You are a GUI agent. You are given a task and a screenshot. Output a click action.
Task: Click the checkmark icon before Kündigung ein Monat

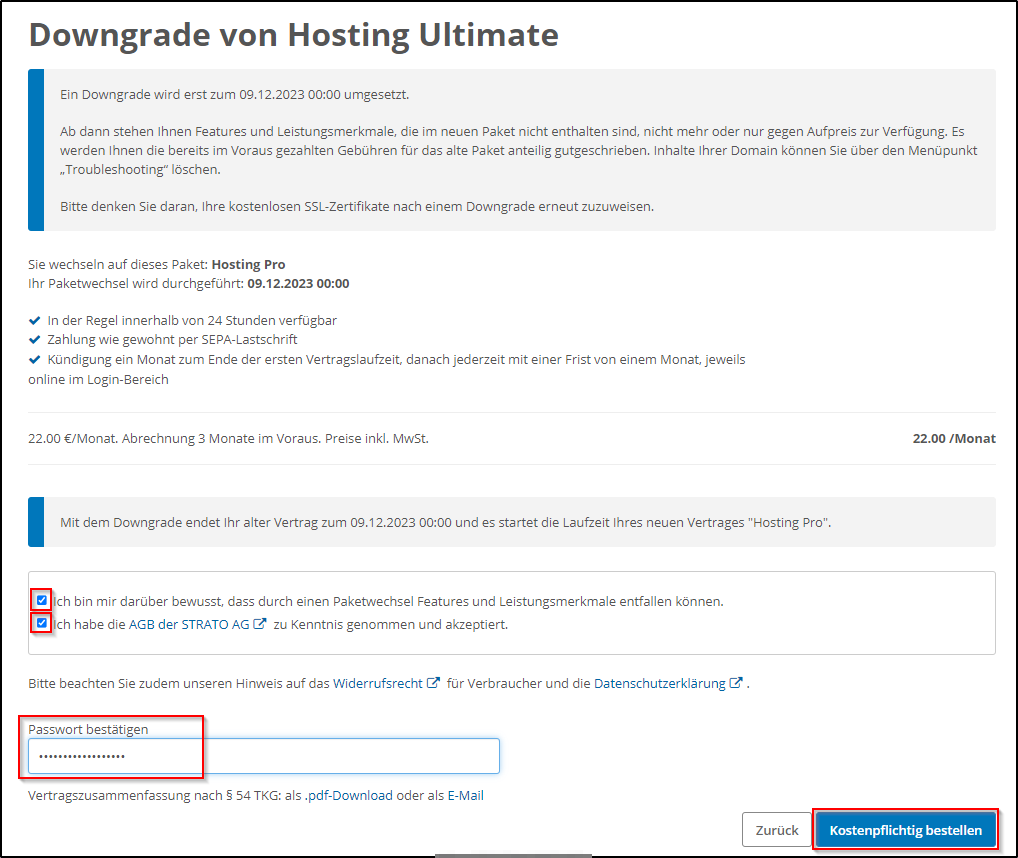pos(35,359)
